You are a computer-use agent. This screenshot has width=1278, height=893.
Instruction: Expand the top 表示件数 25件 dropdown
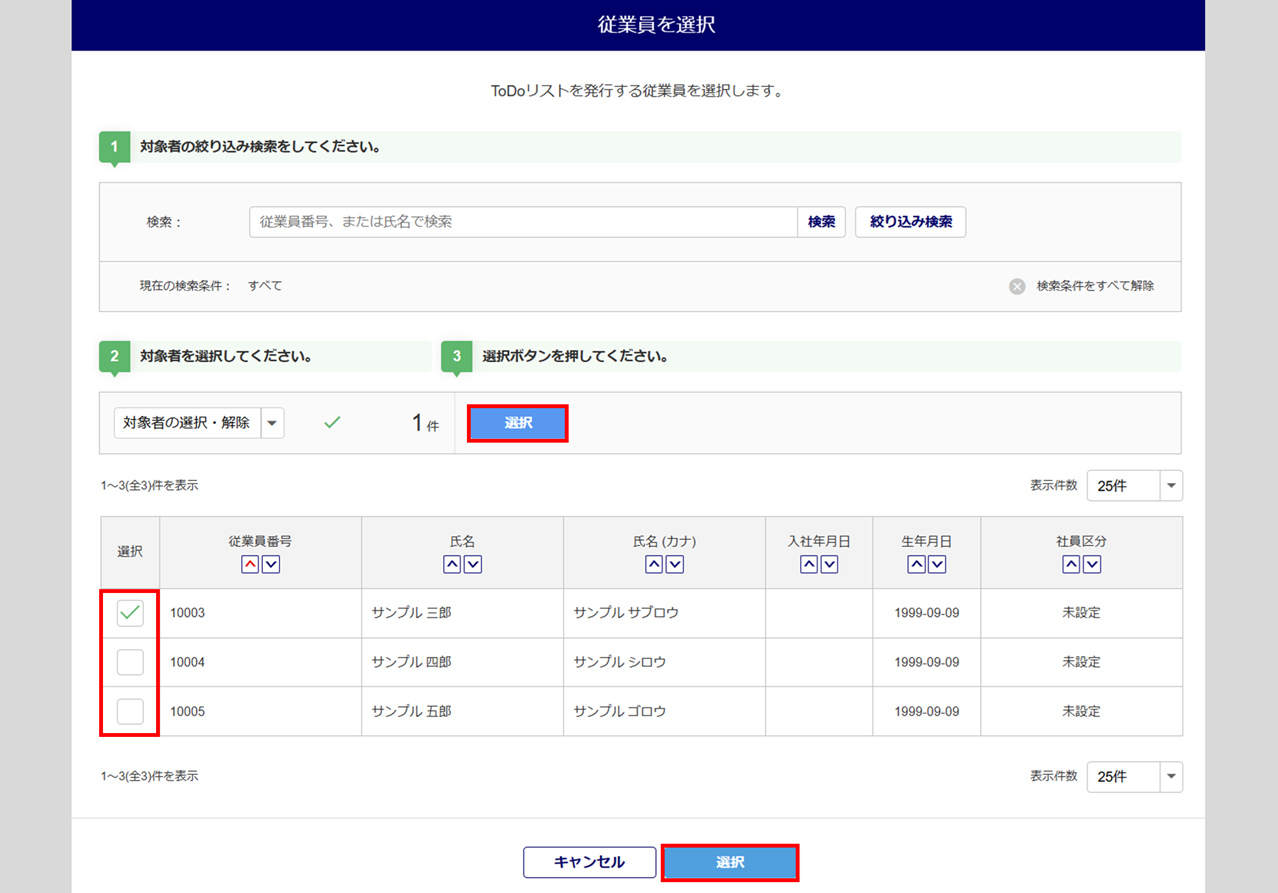coord(1171,486)
